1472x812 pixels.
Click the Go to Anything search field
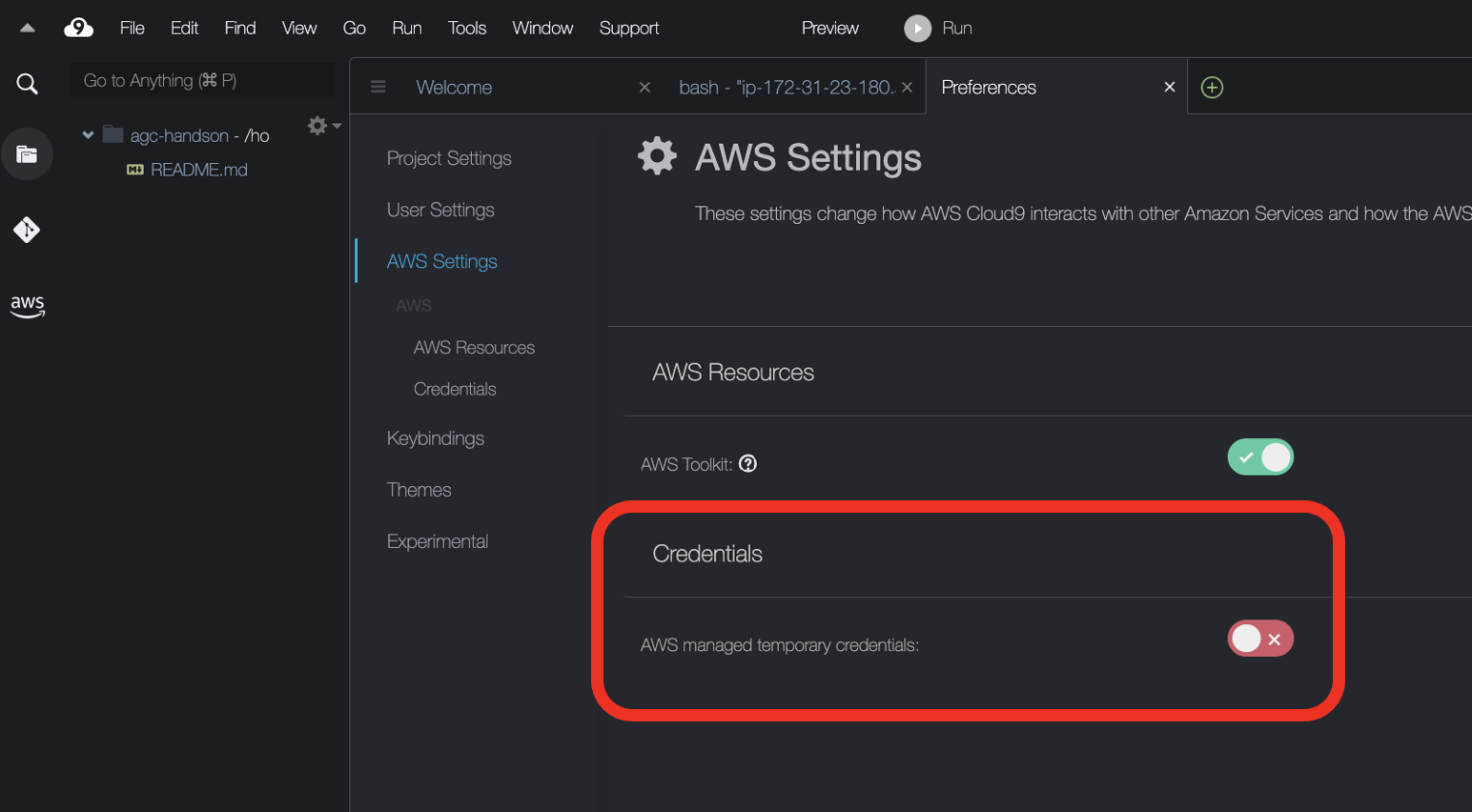tap(202, 80)
